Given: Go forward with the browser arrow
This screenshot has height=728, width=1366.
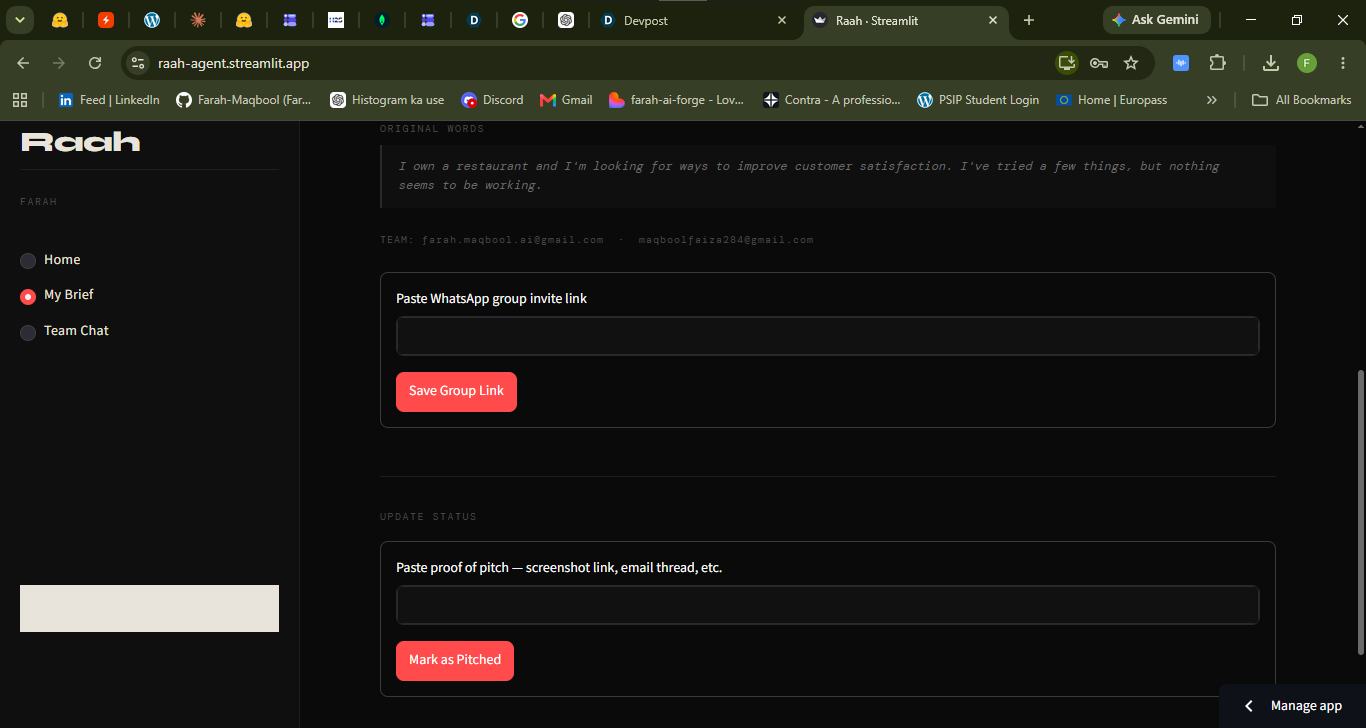Looking at the screenshot, I should 59,63.
